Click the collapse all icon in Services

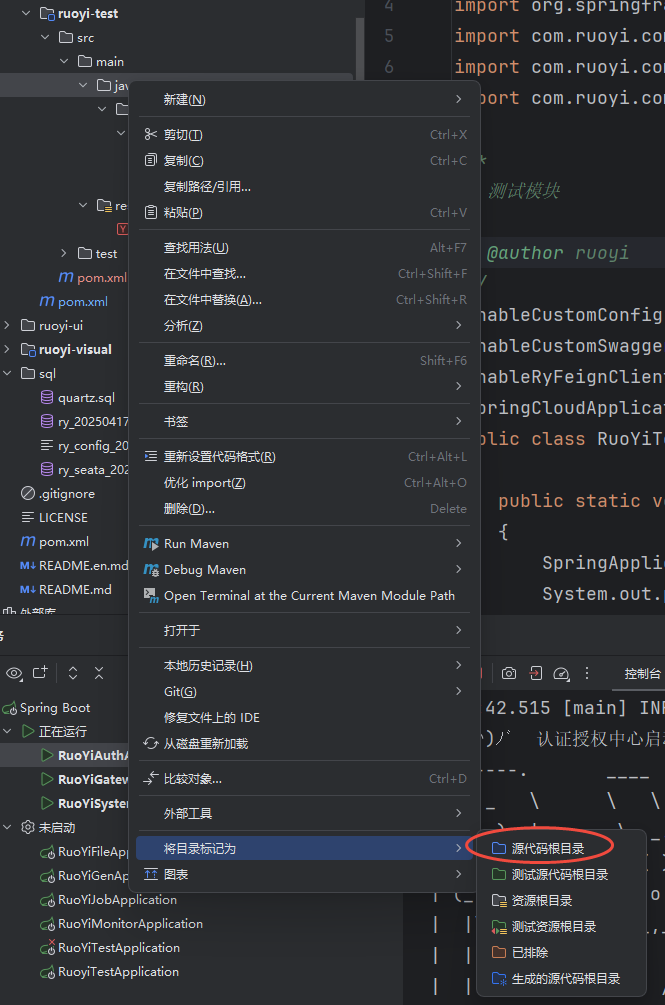99,673
